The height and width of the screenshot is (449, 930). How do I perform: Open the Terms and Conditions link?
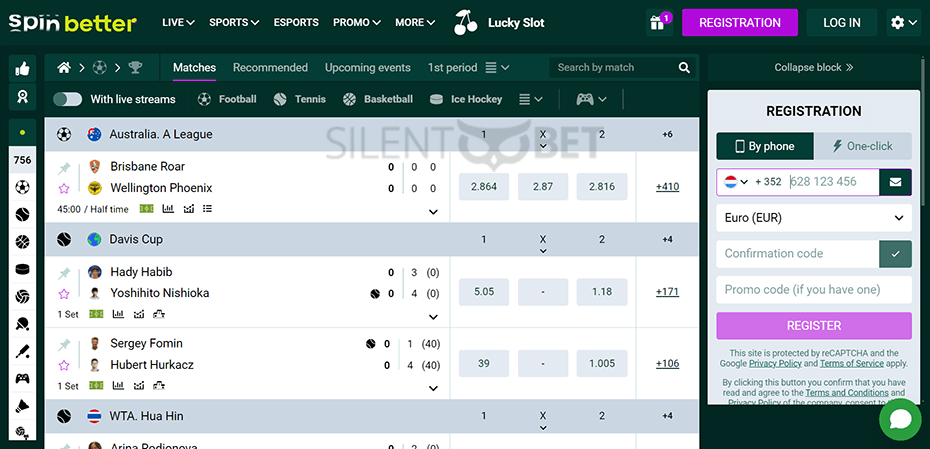pos(846,393)
